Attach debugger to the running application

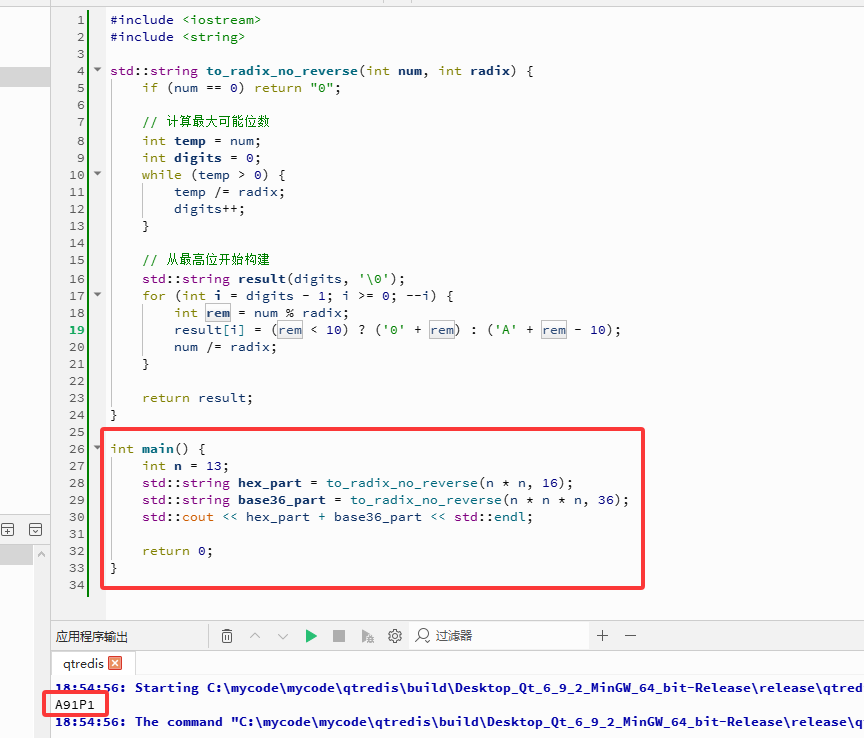click(x=368, y=637)
